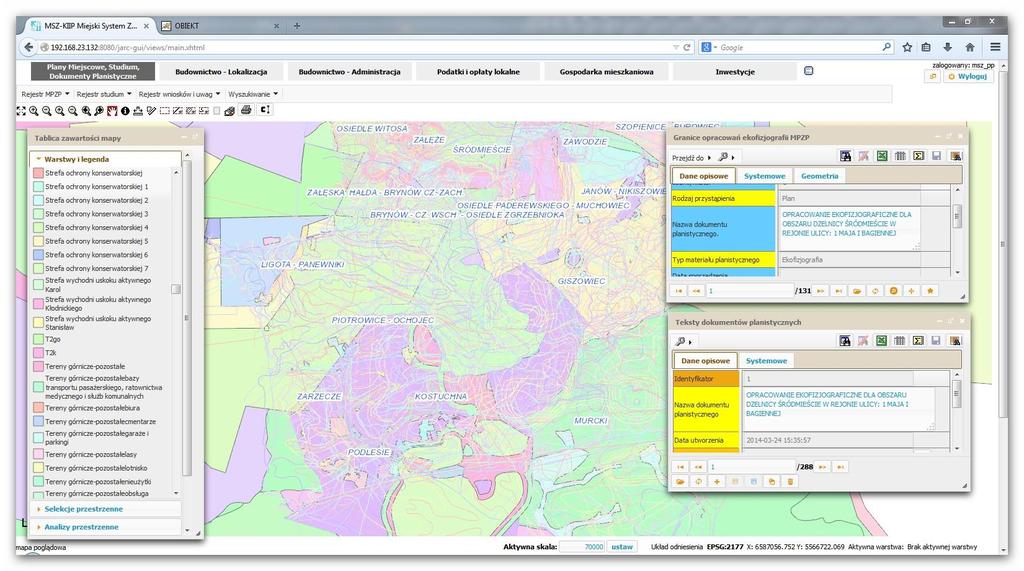This screenshot has width=1024, height=571.
Task: Activate the info (i) identify tool
Action: coord(125,110)
